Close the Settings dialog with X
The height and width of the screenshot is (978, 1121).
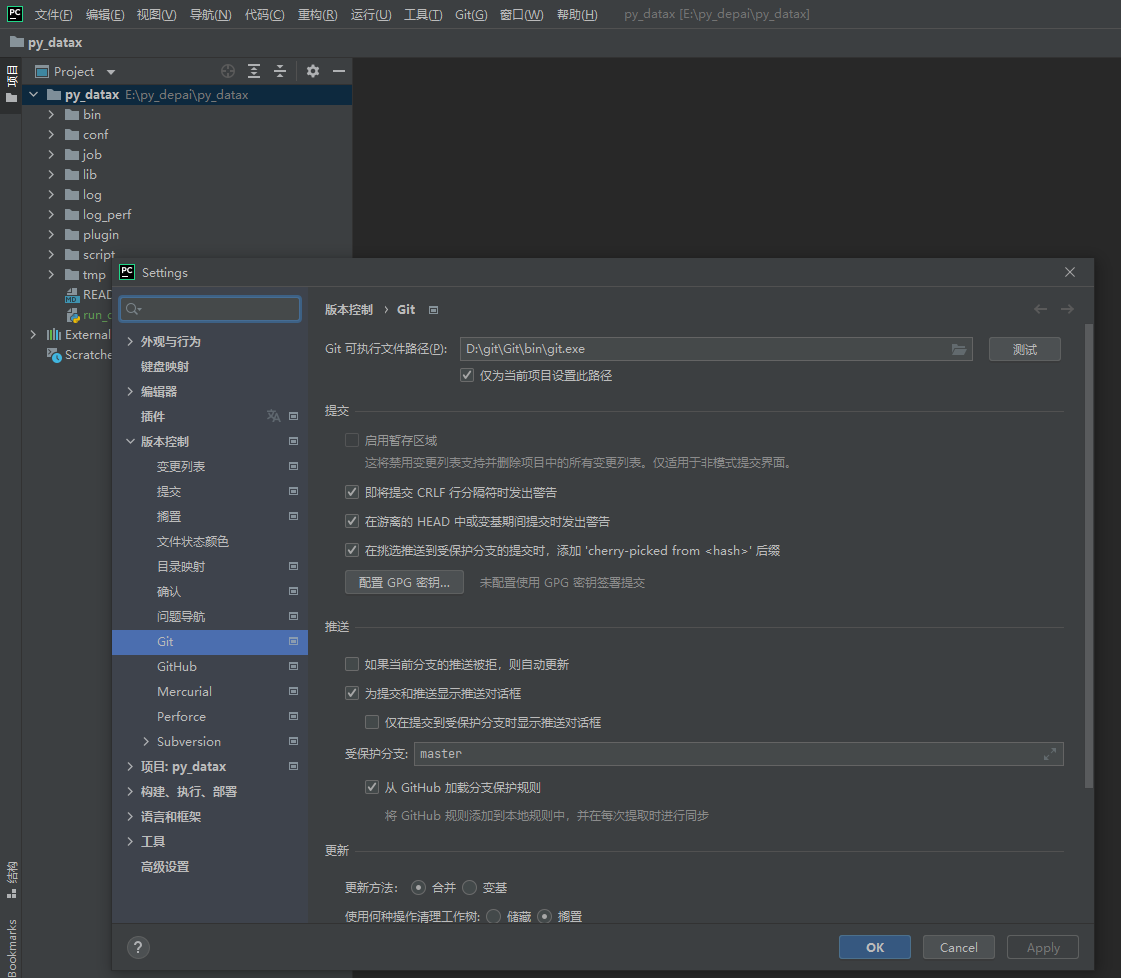click(x=1070, y=272)
